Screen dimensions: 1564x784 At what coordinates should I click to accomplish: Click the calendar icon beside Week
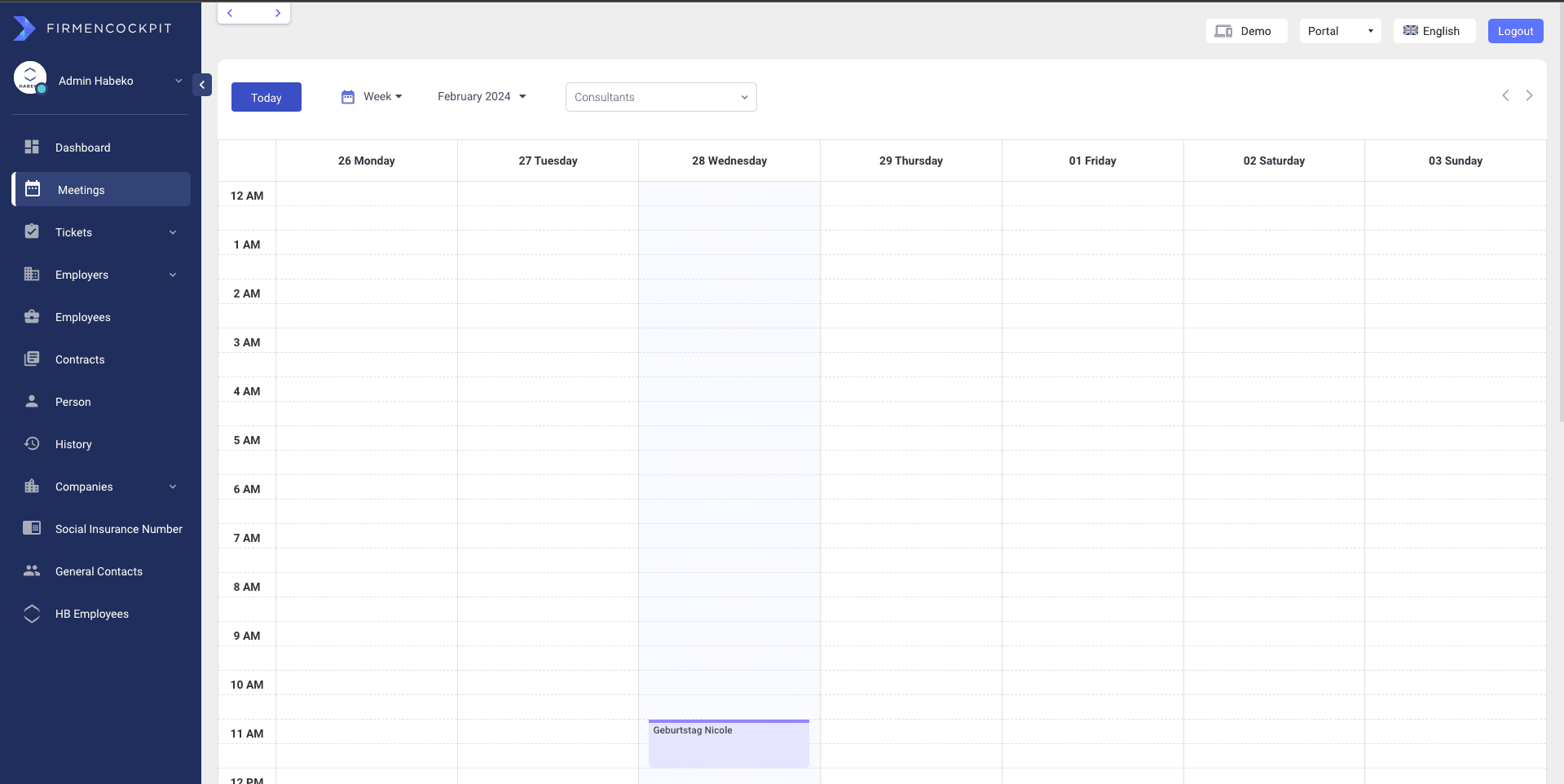pyautogui.click(x=348, y=97)
